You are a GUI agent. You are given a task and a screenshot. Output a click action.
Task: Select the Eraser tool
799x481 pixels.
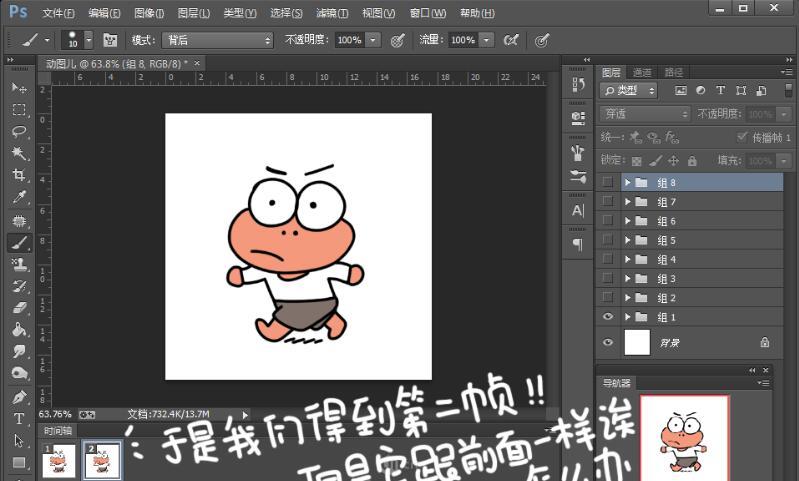19,308
